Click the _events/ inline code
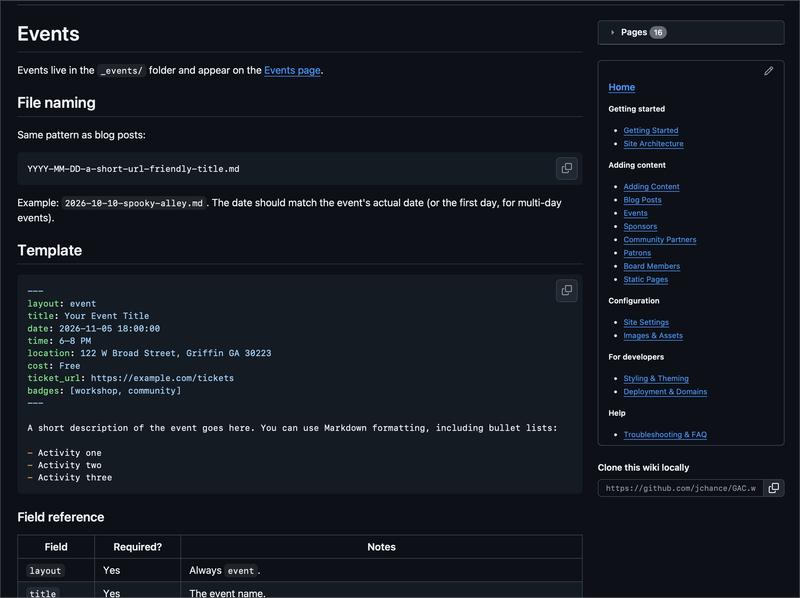 click(x=121, y=70)
